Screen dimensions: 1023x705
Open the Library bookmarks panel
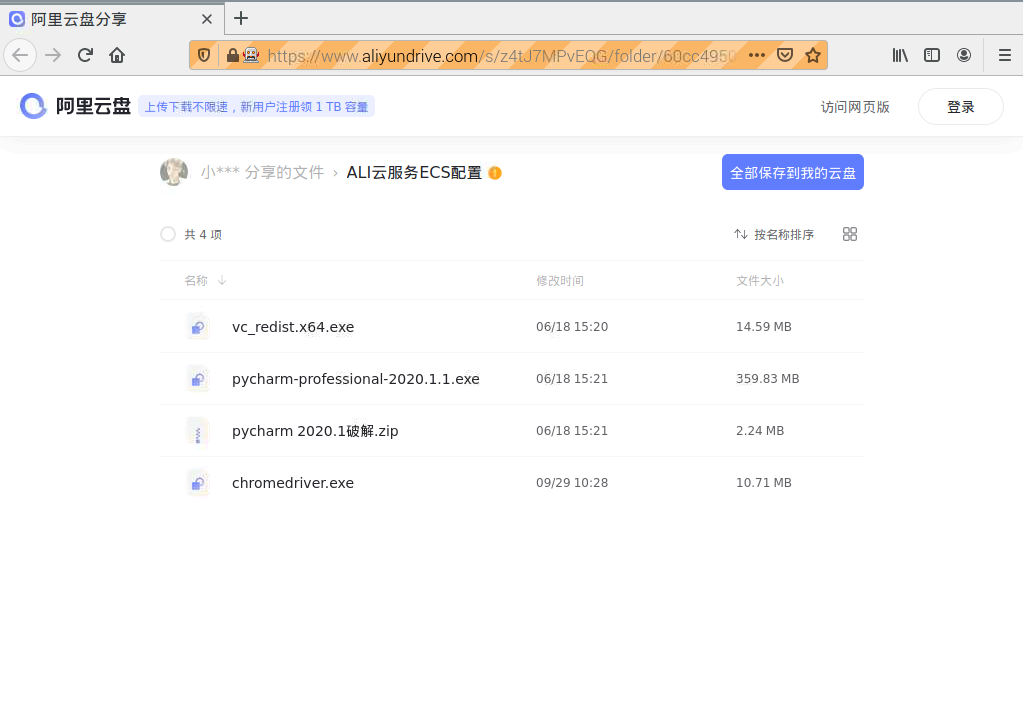pos(900,55)
